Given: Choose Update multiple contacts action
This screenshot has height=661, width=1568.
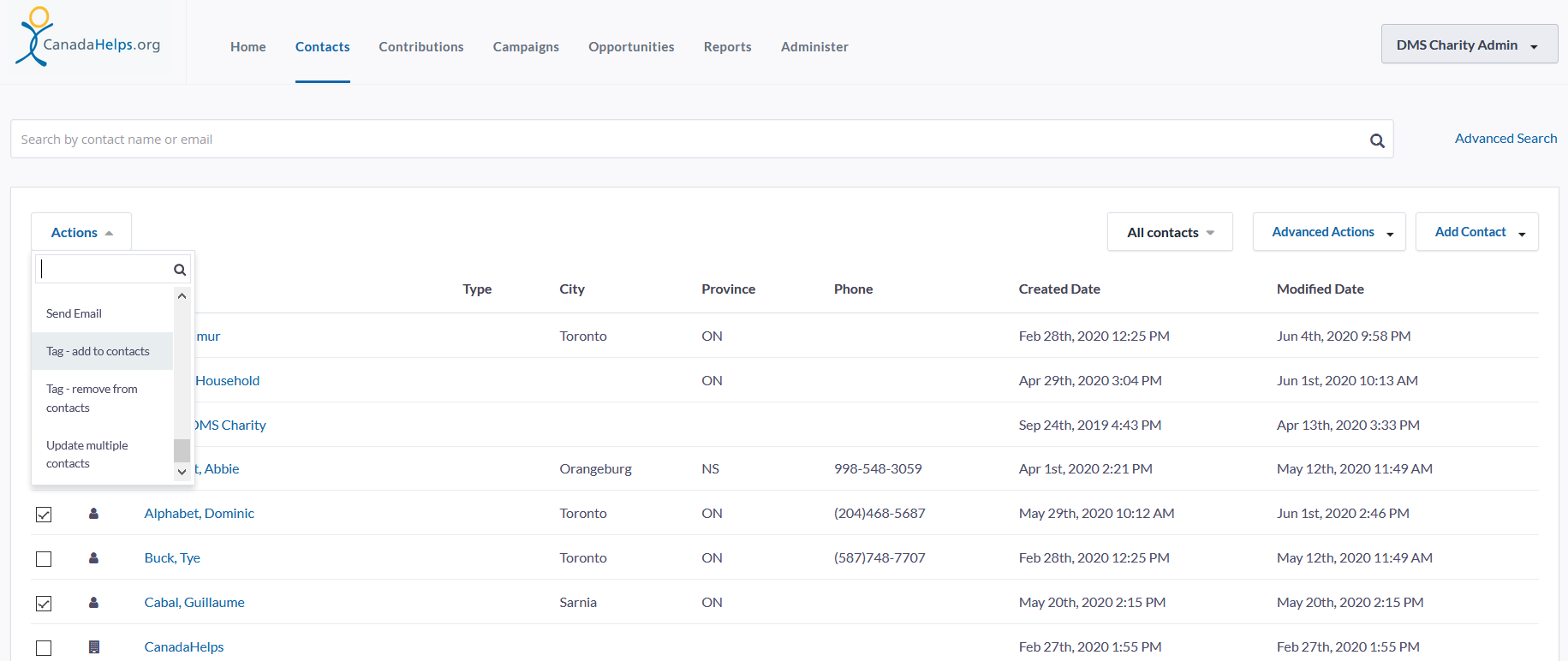Looking at the screenshot, I should click(103, 455).
